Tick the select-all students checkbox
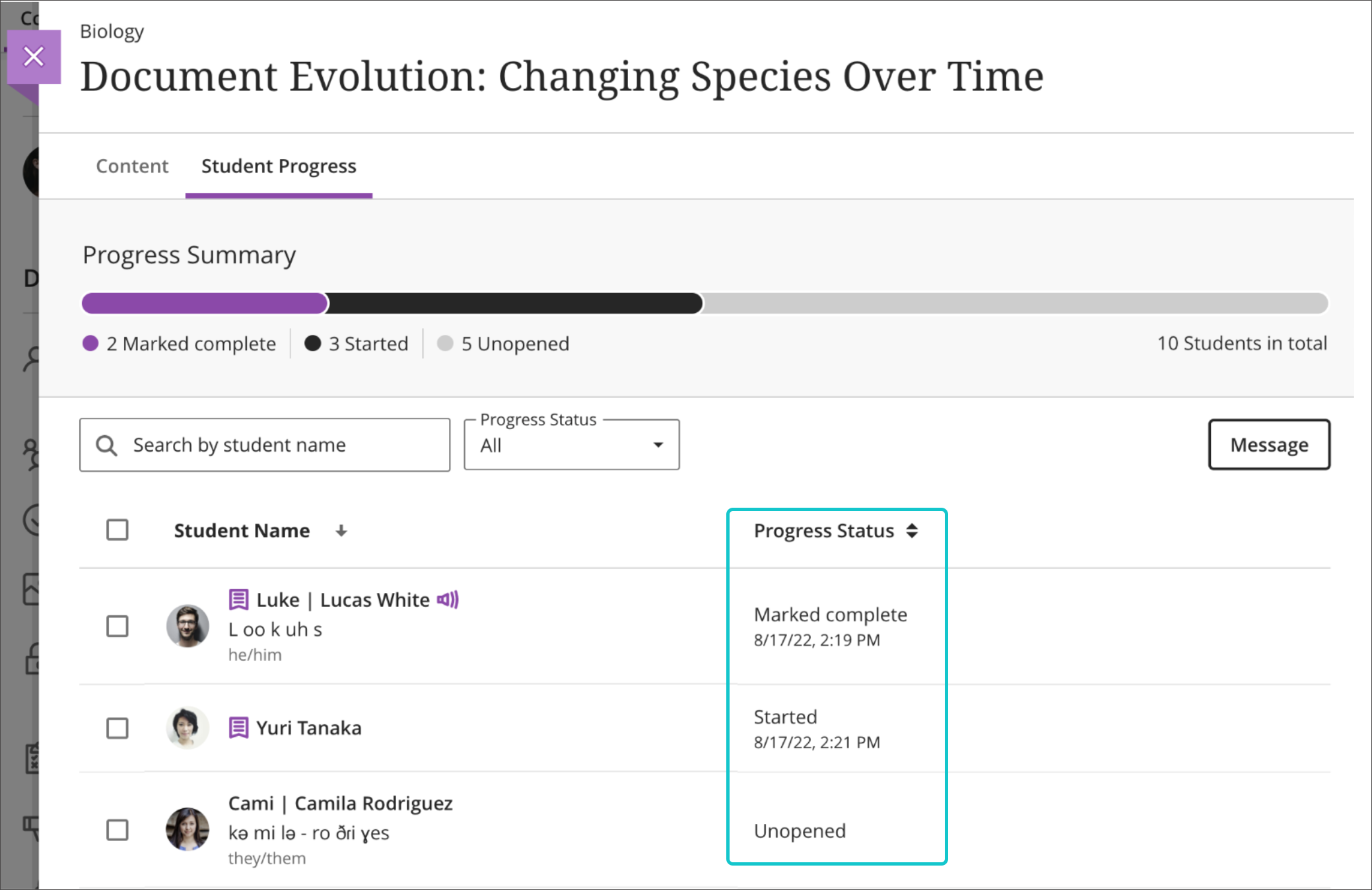This screenshot has height=890, width=1372. pyautogui.click(x=118, y=530)
